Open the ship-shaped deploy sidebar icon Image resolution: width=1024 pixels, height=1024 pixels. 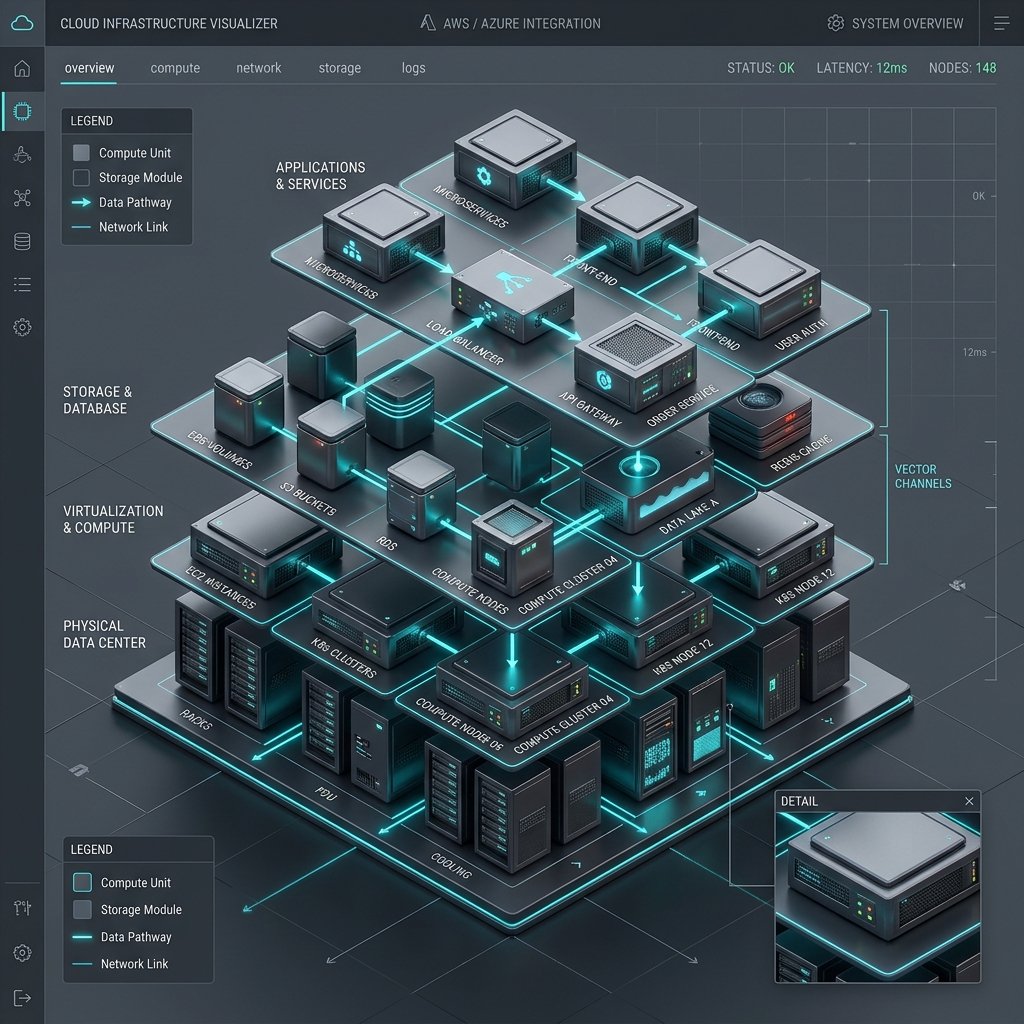point(22,154)
